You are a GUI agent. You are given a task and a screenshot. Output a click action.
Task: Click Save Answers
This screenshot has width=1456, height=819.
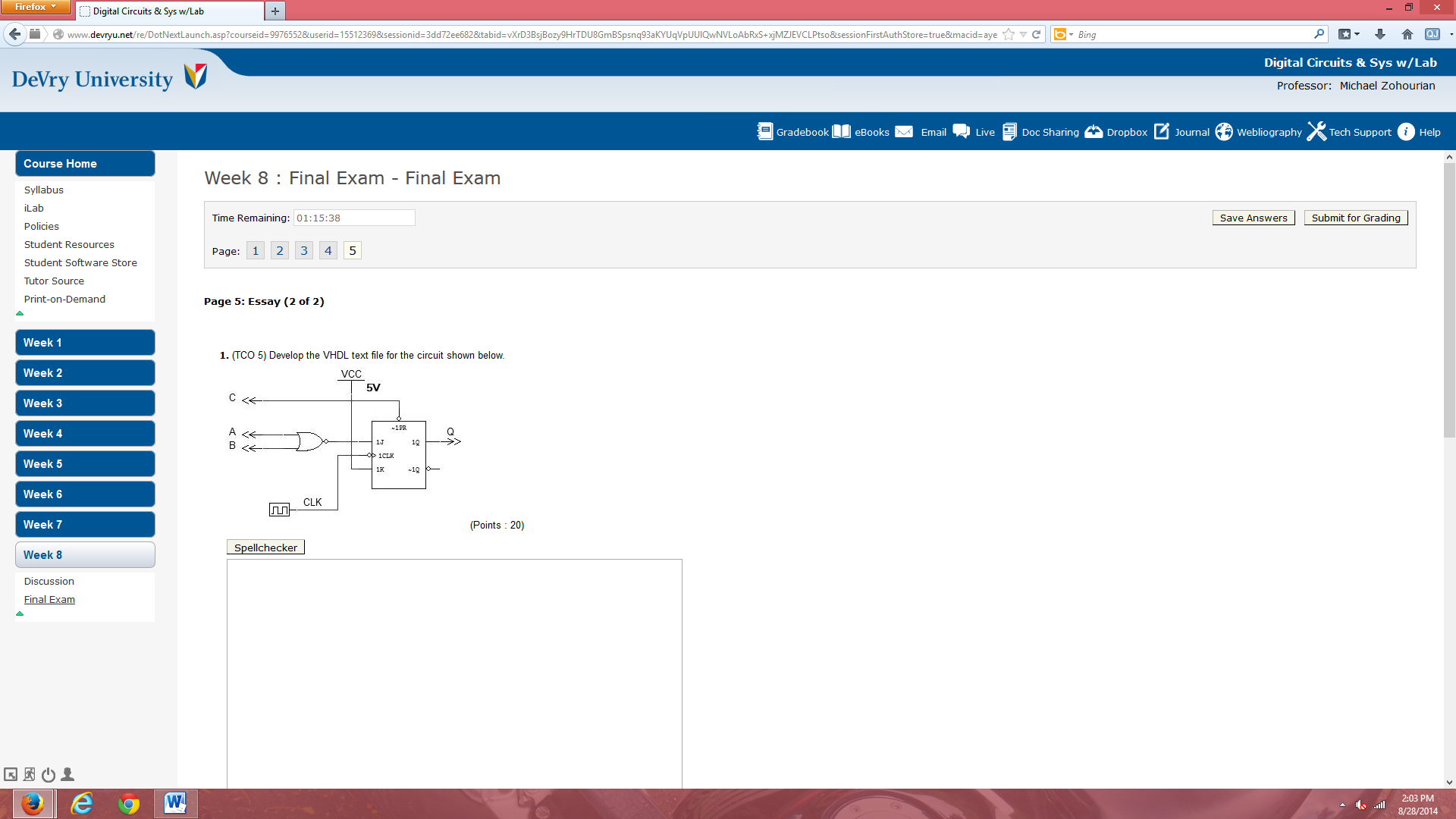pyautogui.click(x=1253, y=218)
